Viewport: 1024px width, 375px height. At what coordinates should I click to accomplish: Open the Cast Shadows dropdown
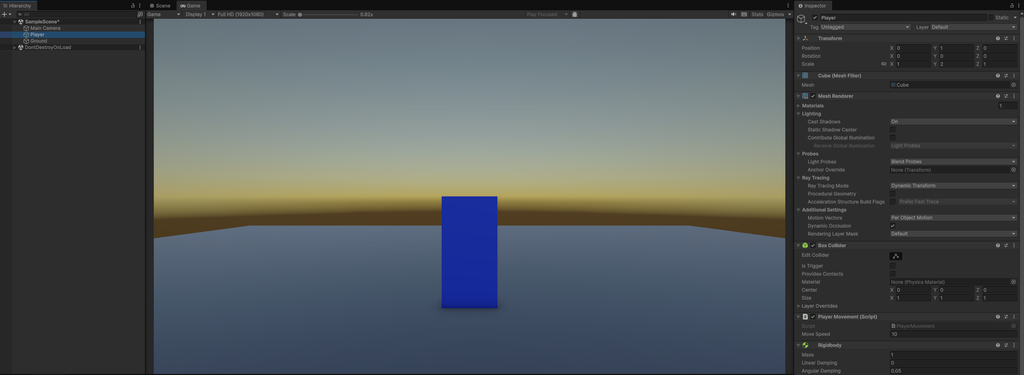point(953,122)
